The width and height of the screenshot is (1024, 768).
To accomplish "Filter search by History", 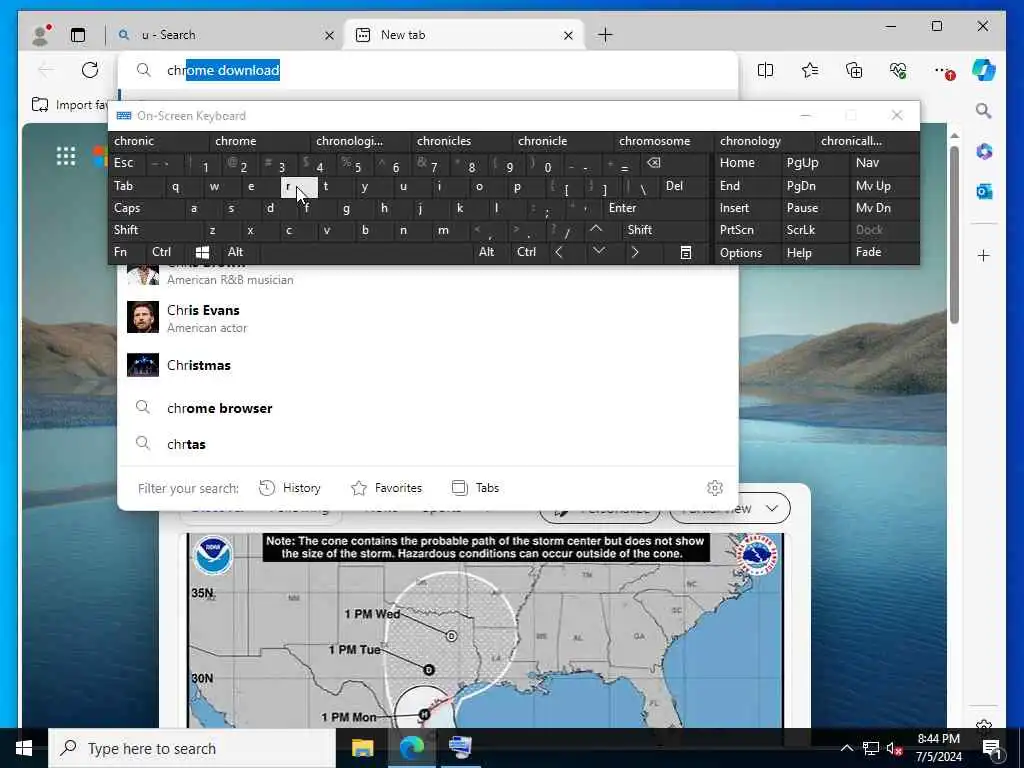I will pyautogui.click(x=290, y=488).
